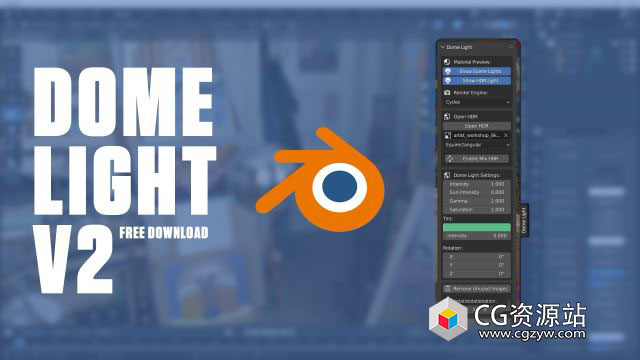Click the Saturation value field
The width and height of the screenshot is (640, 360).
click(x=476, y=209)
